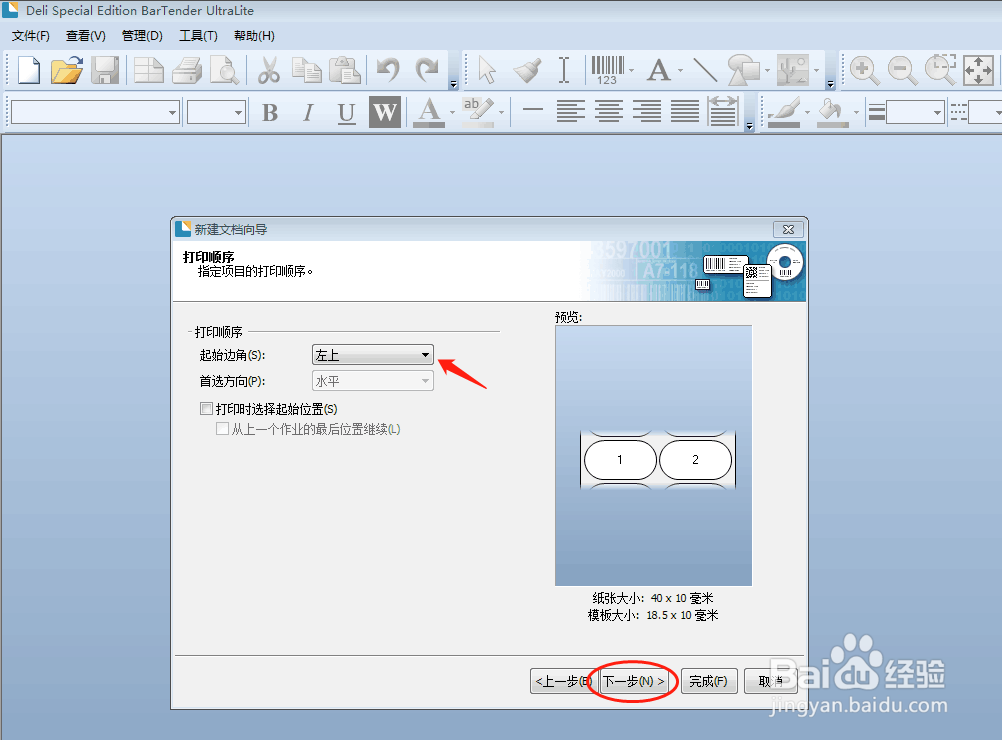Toggle Bold formatting
The image size is (1002, 740).
[x=270, y=113]
